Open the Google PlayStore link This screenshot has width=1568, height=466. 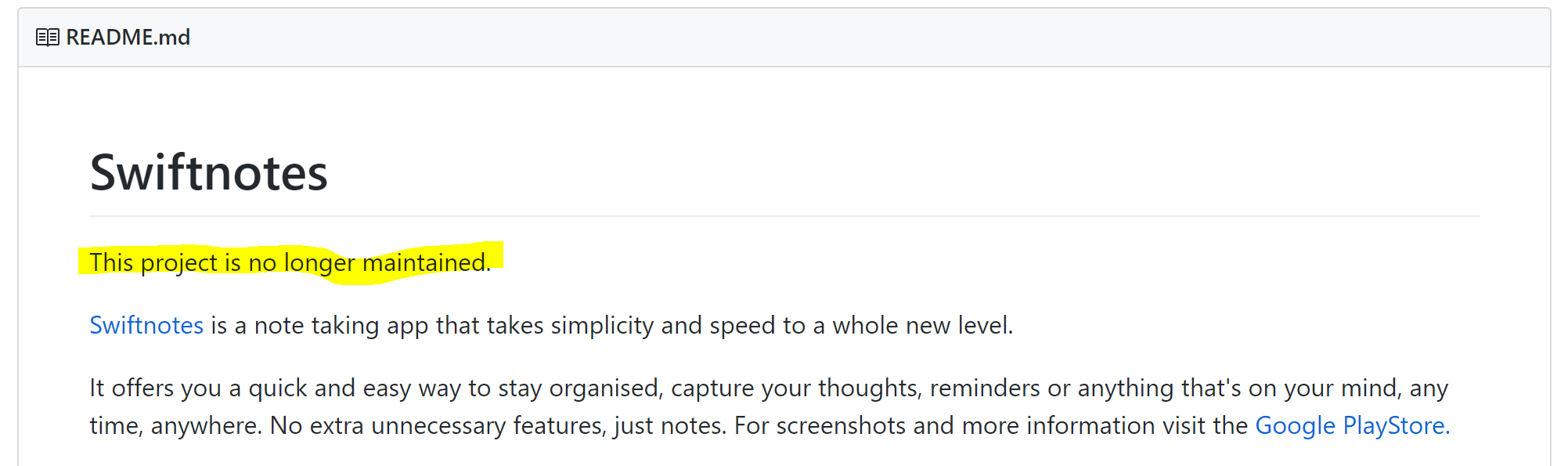click(1353, 425)
